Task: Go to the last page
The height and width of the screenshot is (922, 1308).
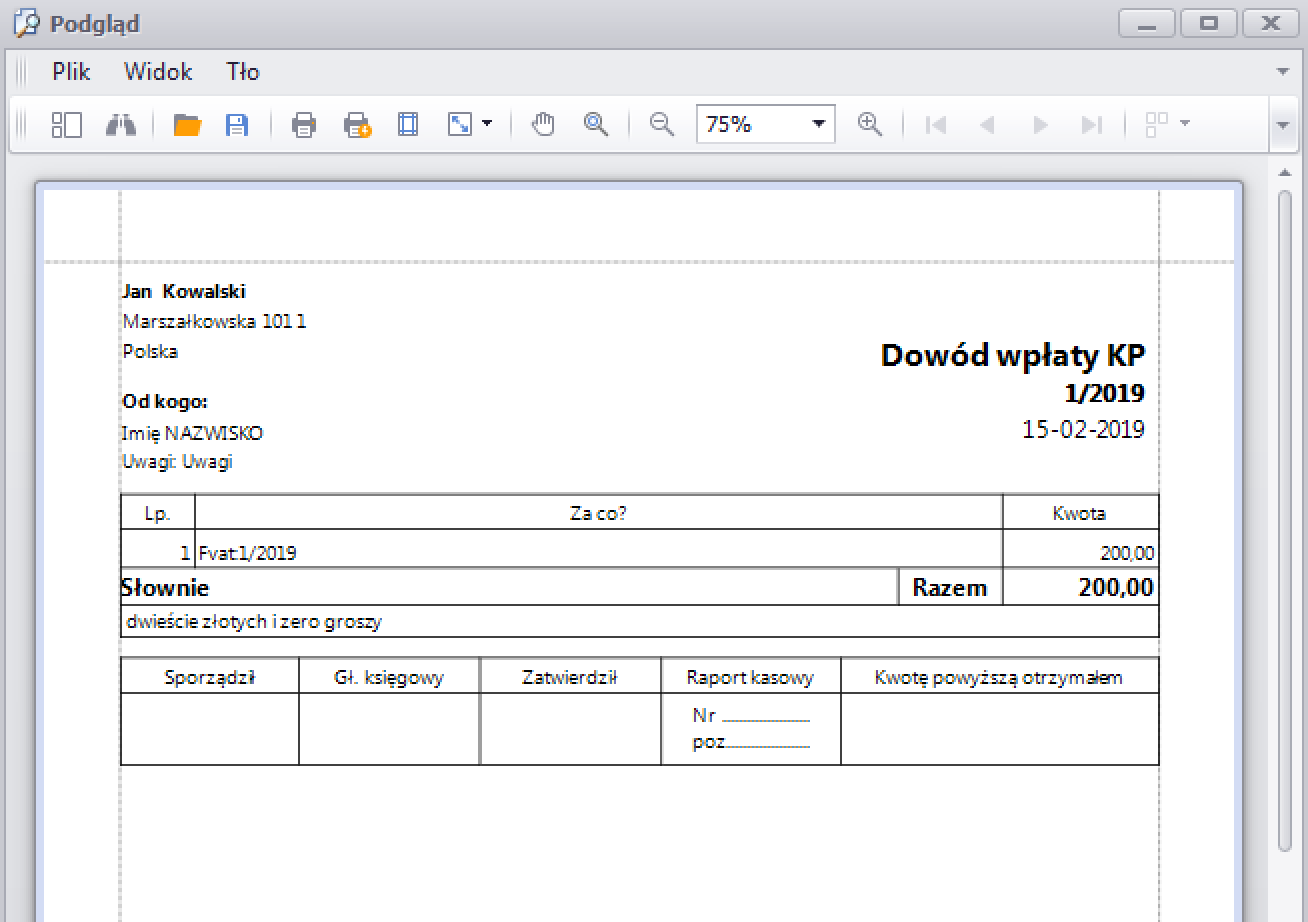Action: pos(1091,125)
